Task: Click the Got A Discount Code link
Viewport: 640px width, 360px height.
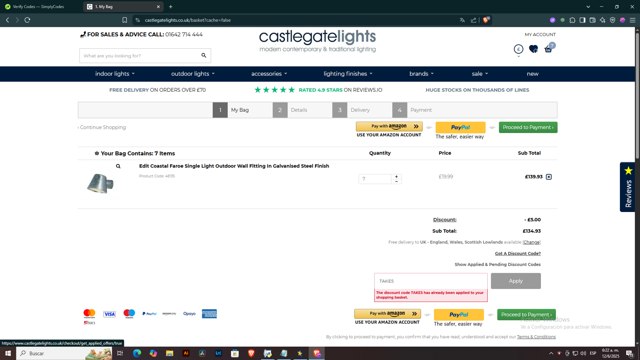Action: (518, 253)
